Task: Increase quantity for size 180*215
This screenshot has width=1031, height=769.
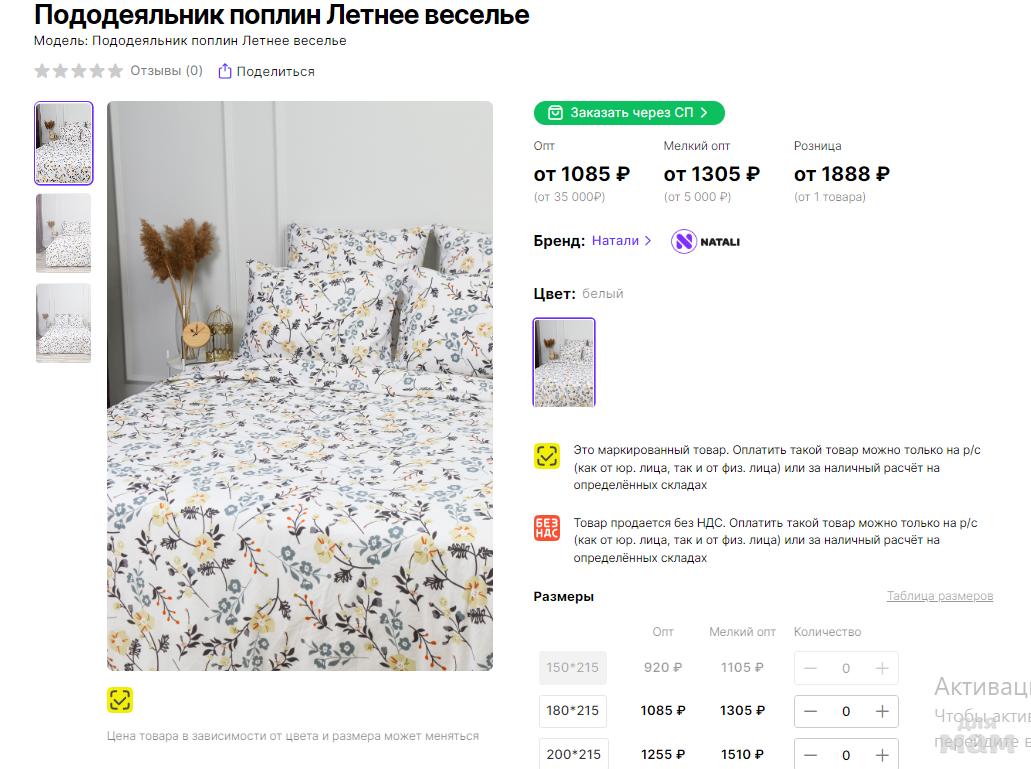Action: tap(882, 711)
